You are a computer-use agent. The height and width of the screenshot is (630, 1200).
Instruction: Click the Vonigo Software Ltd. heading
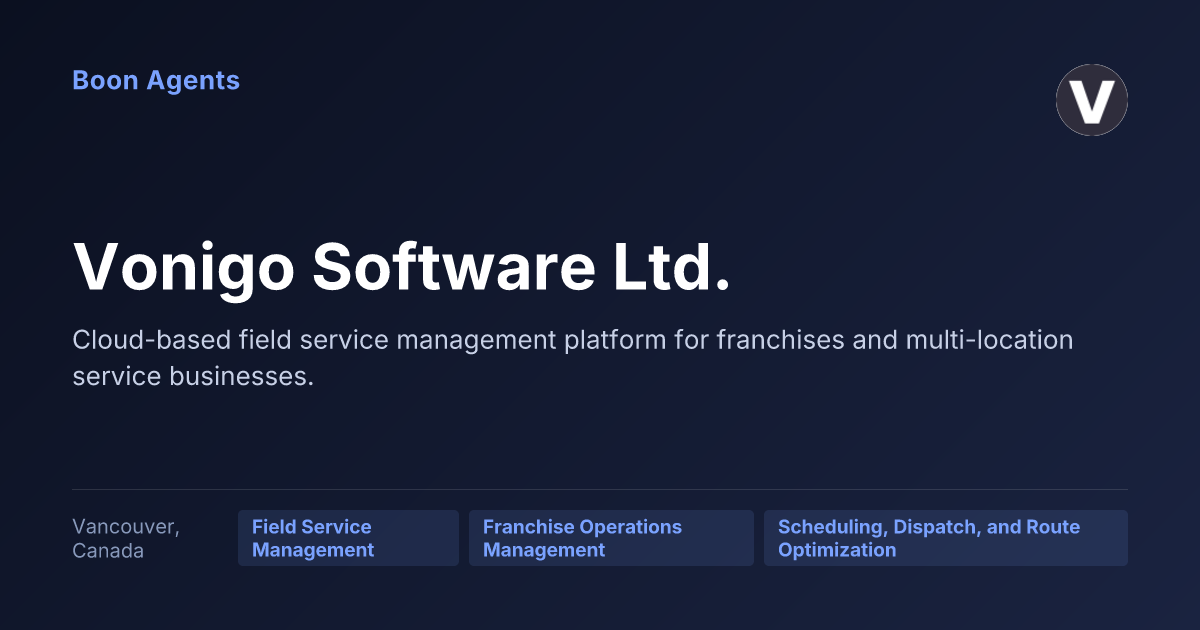click(402, 267)
